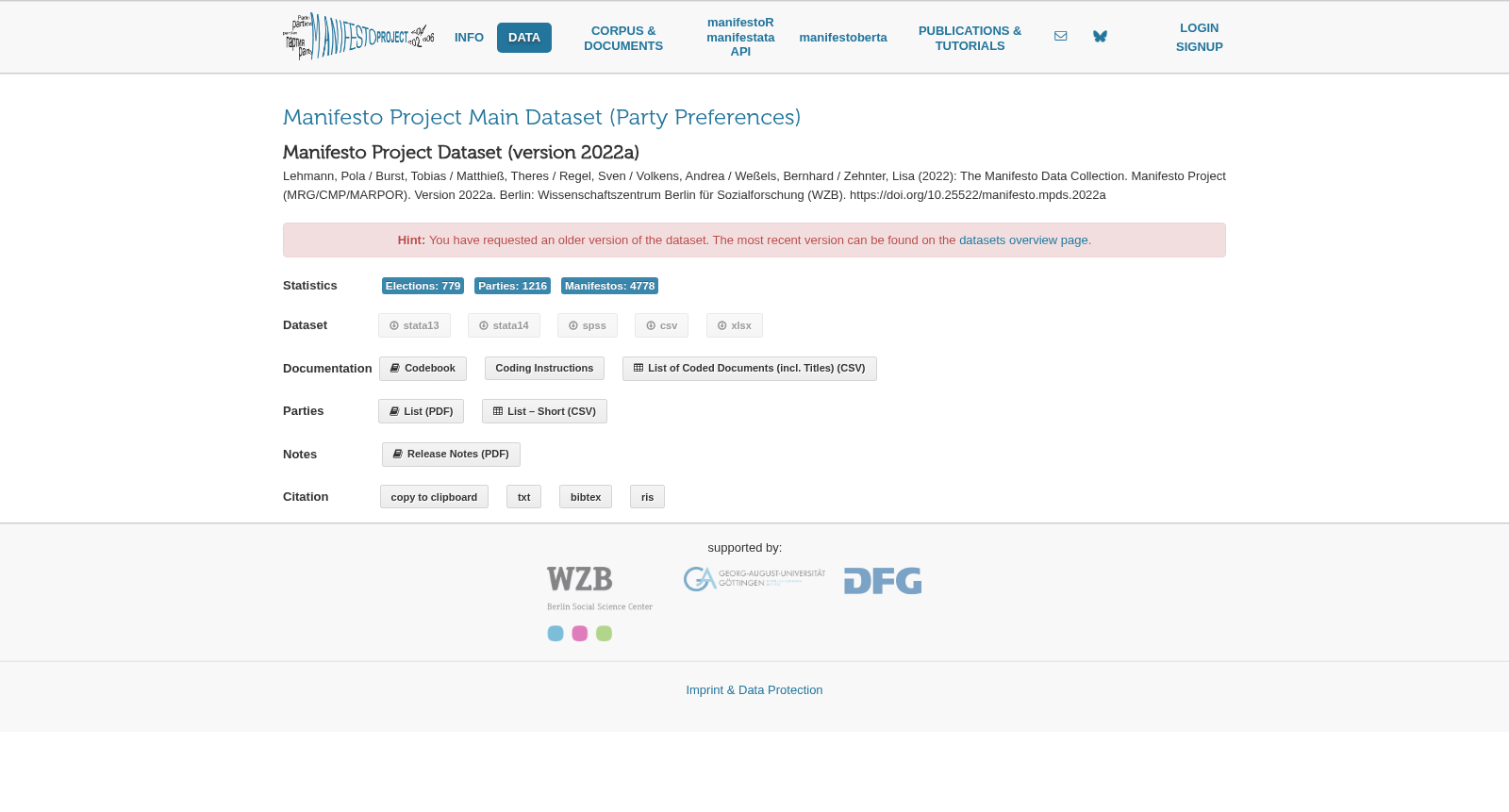Follow the datasets overview page link
The height and width of the screenshot is (812, 1509).
1023,240
